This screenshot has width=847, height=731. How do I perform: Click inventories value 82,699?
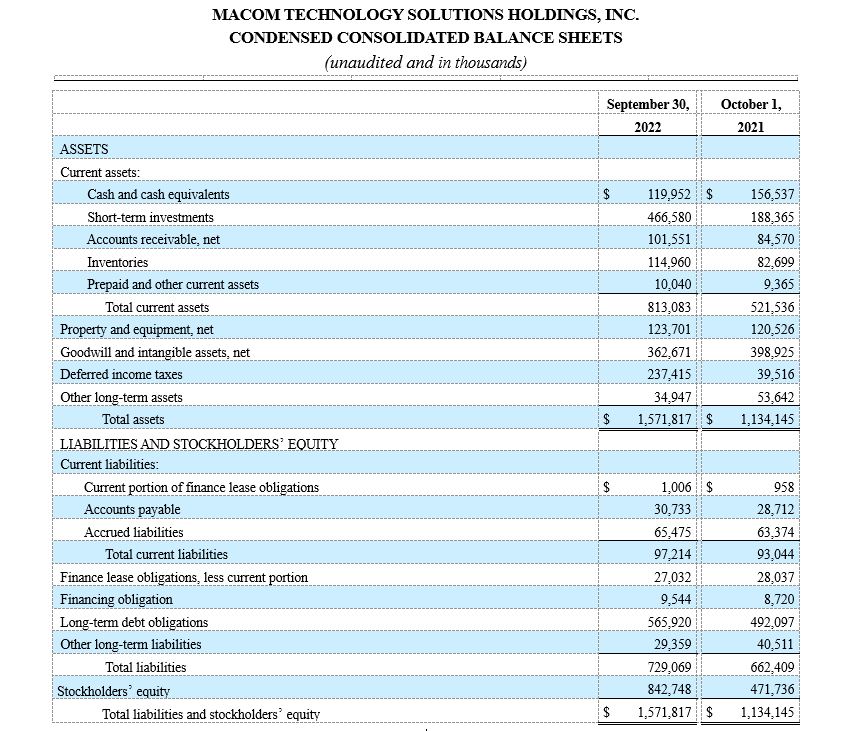coord(776,263)
